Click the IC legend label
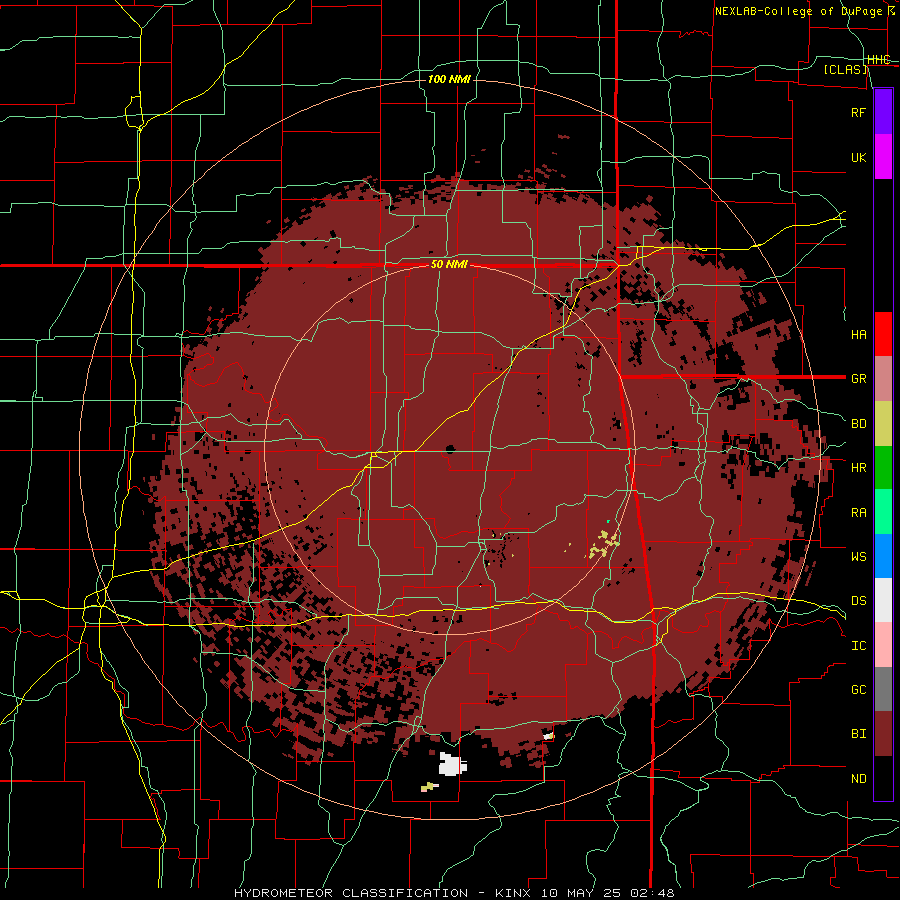Viewport: 900px width, 900px height. pos(858,646)
